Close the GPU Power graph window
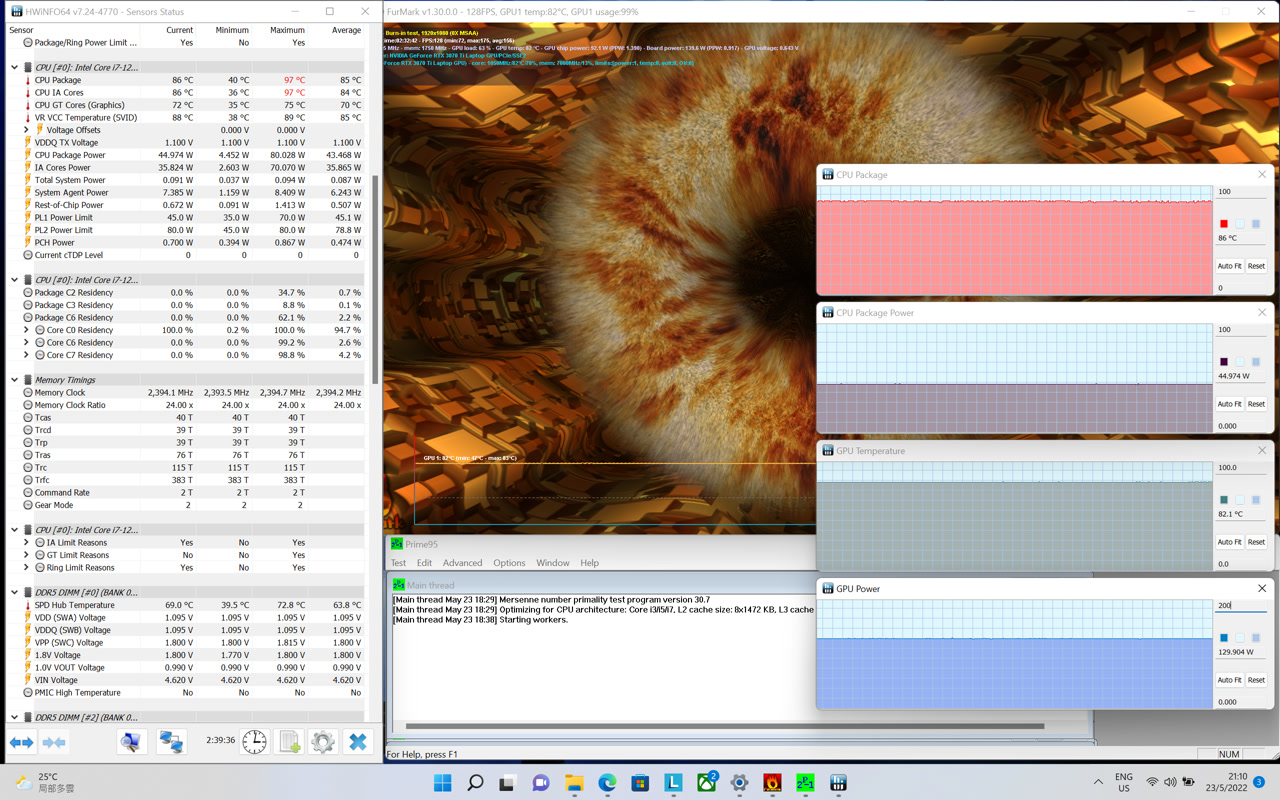 pyautogui.click(x=1262, y=588)
